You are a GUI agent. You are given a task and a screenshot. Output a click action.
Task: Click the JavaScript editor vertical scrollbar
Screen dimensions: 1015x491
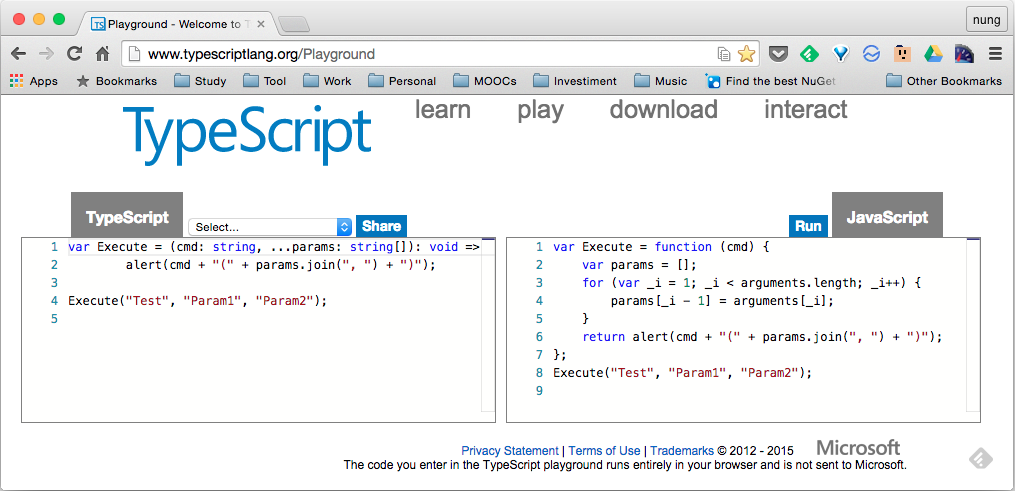pyautogui.click(x=973, y=325)
